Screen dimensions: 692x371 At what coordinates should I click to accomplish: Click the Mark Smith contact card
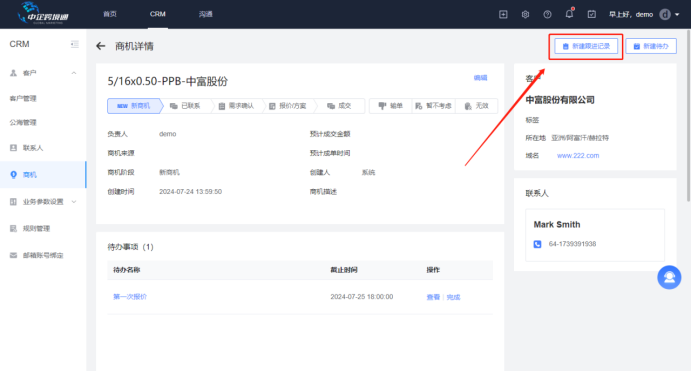coord(594,235)
